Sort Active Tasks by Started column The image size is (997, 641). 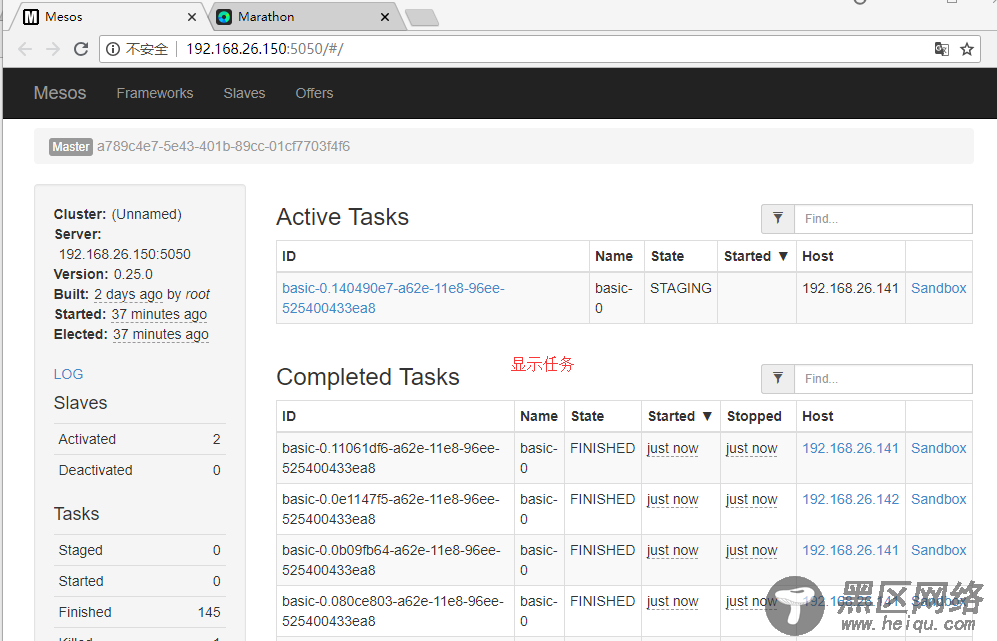tap(756, 256)
